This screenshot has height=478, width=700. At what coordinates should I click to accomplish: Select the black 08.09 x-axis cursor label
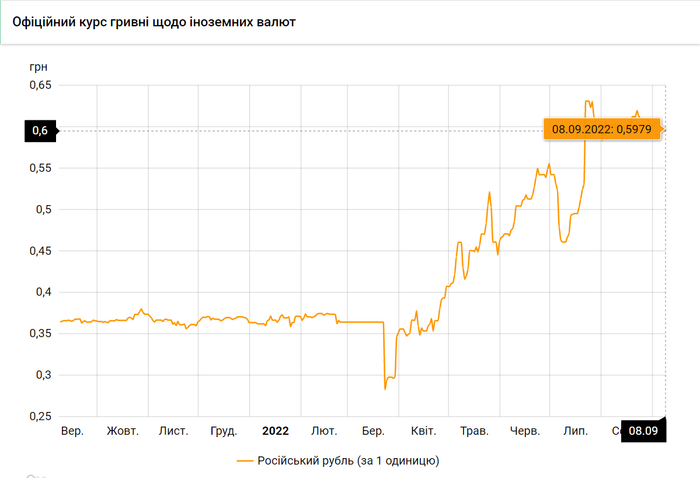pyautogui.click(x=642, y=431)
